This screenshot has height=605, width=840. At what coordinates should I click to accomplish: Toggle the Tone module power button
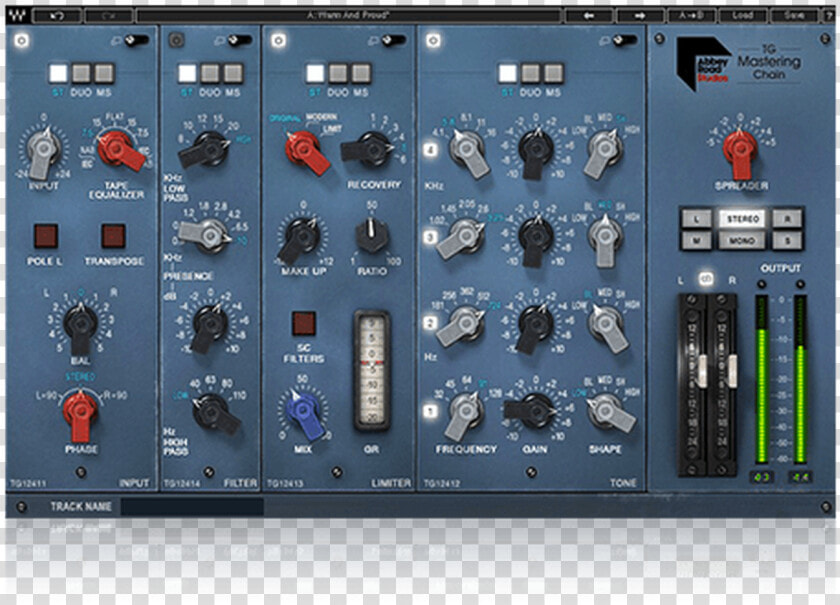pos(433,41)
